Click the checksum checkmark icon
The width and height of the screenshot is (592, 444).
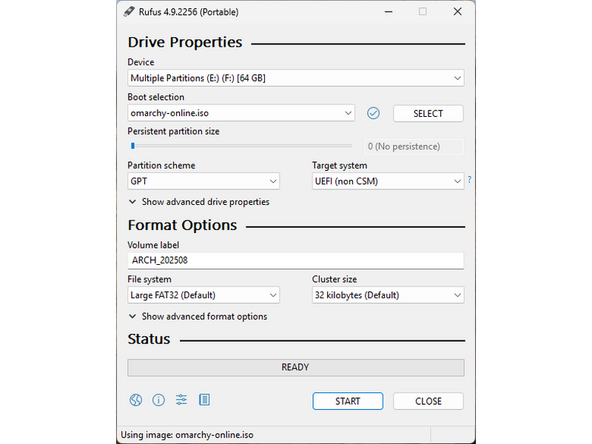pyautogui.click(x=373, y=113)
